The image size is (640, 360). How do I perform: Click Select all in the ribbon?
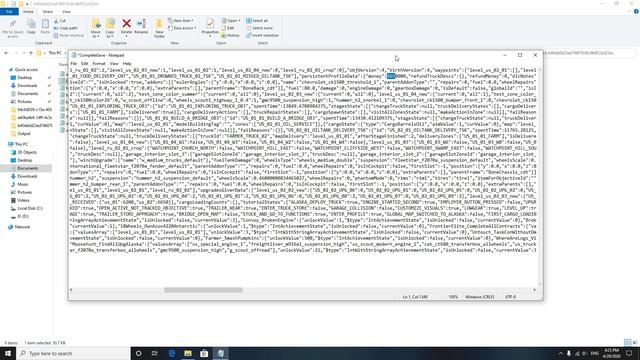click(x=257, y=21)
